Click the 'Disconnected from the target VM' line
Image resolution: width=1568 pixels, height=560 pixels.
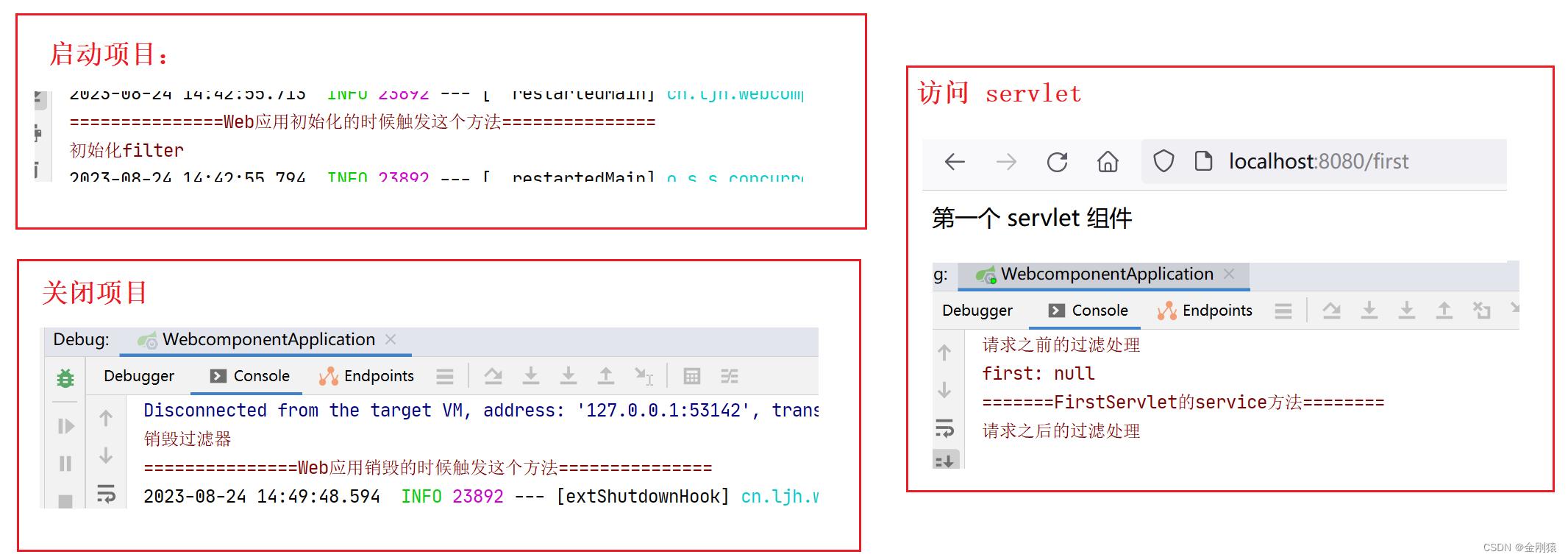tap(481, 411)
